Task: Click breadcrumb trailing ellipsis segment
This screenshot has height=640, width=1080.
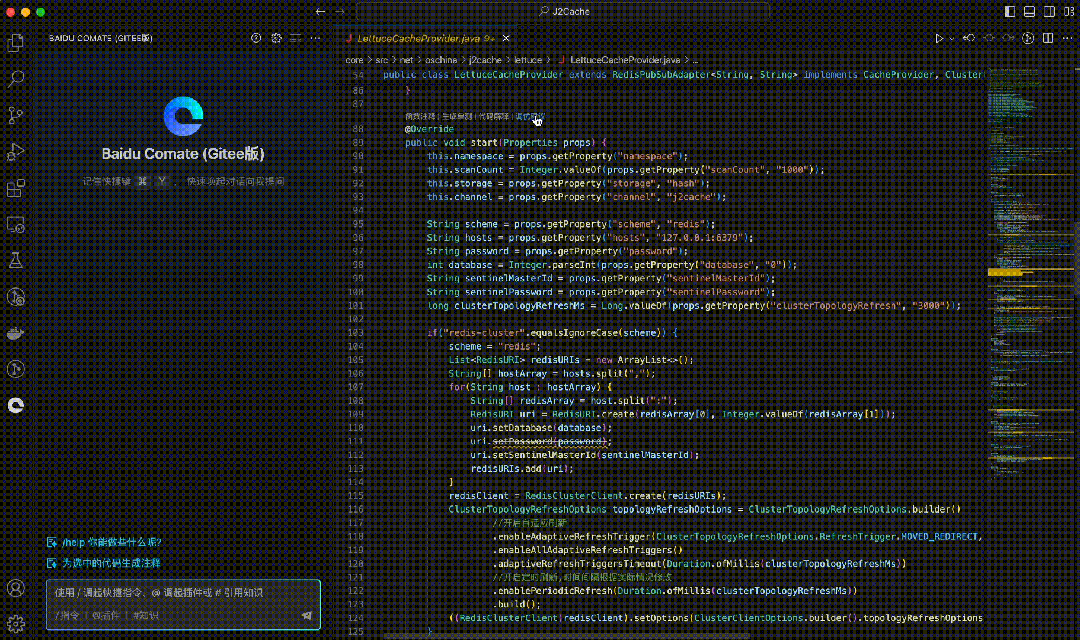Action: [696, 60]
